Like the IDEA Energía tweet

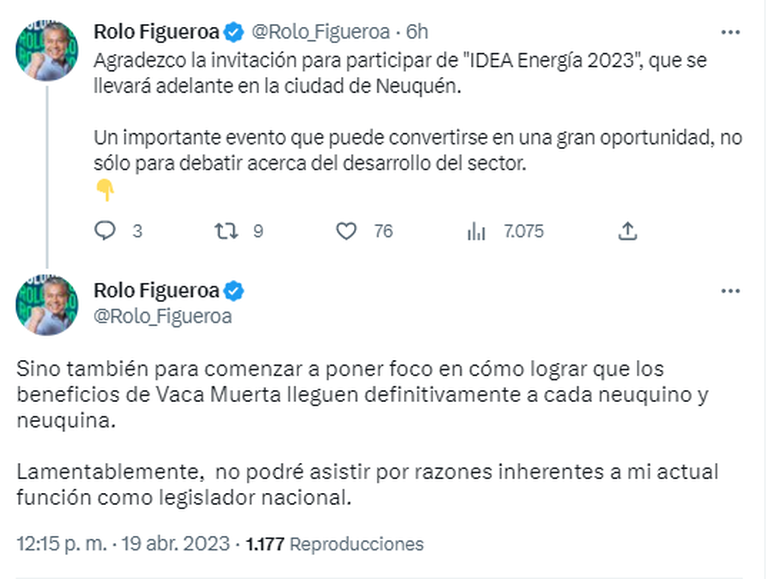(346, 231)
